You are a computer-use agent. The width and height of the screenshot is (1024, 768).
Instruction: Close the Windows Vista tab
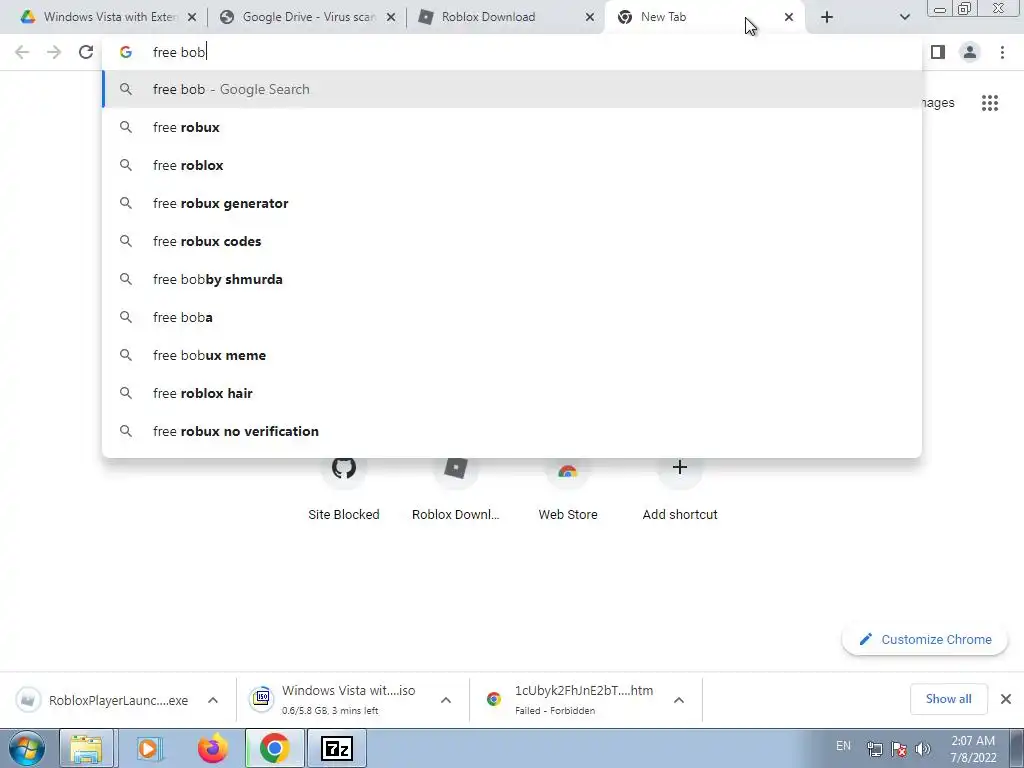pos(192,18)
